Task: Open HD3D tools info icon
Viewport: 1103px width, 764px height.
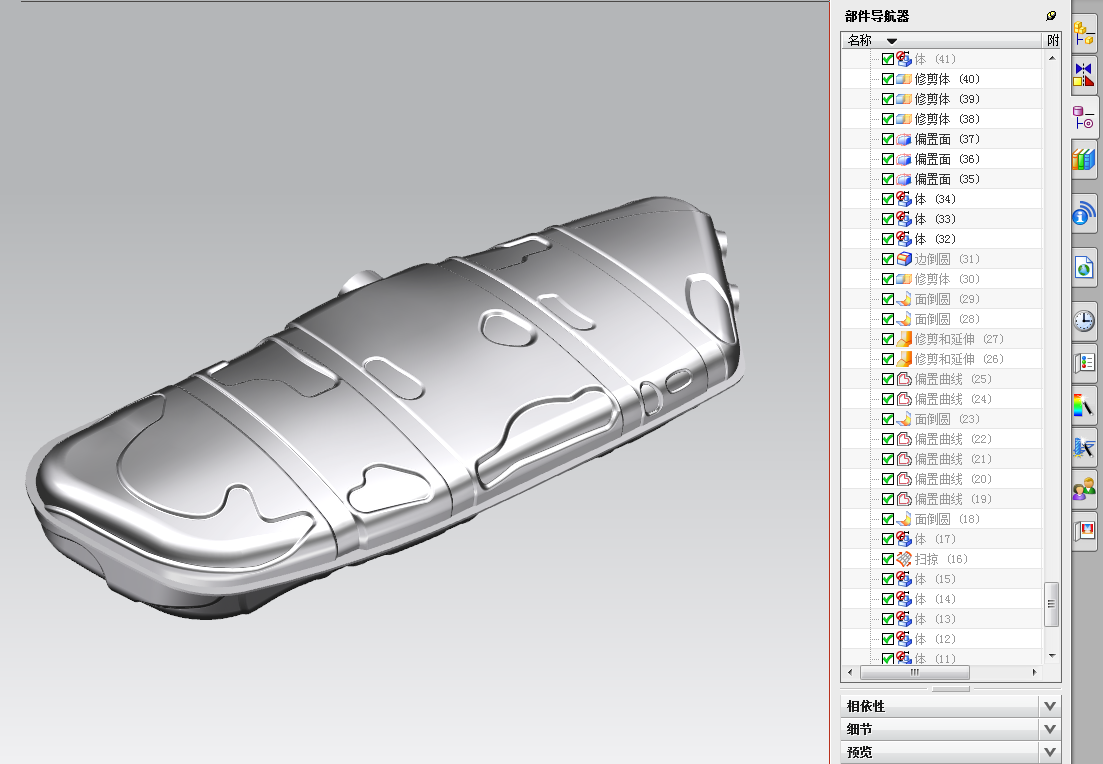Action: (1084, 213)
